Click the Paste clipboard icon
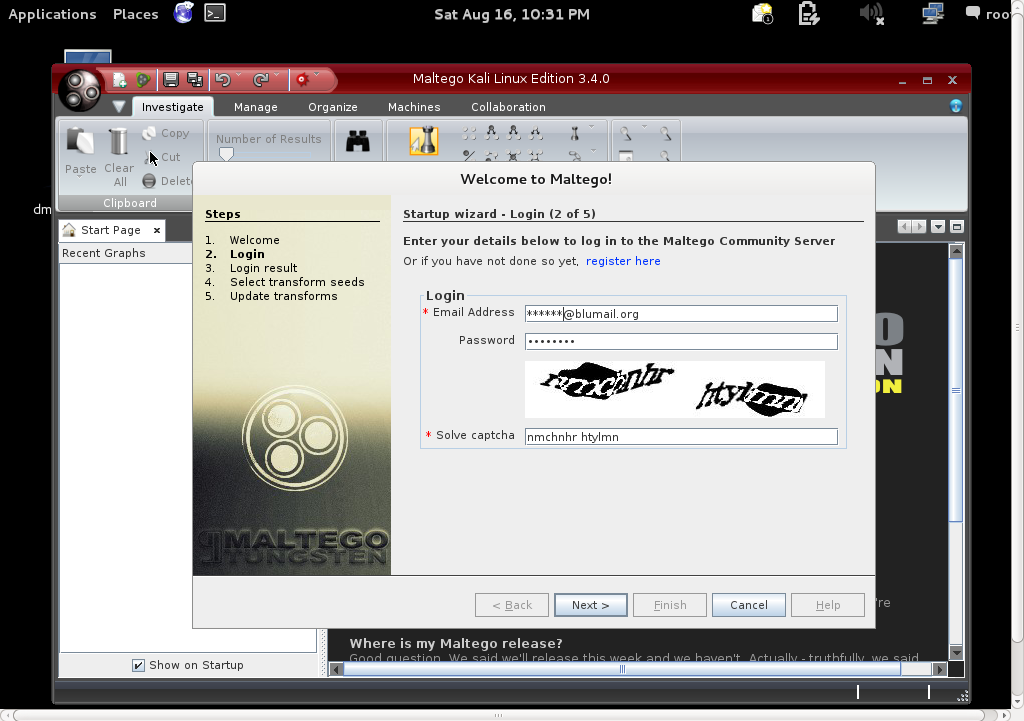The height and width of the screenshot is (721, 1024). coord(80,141)
